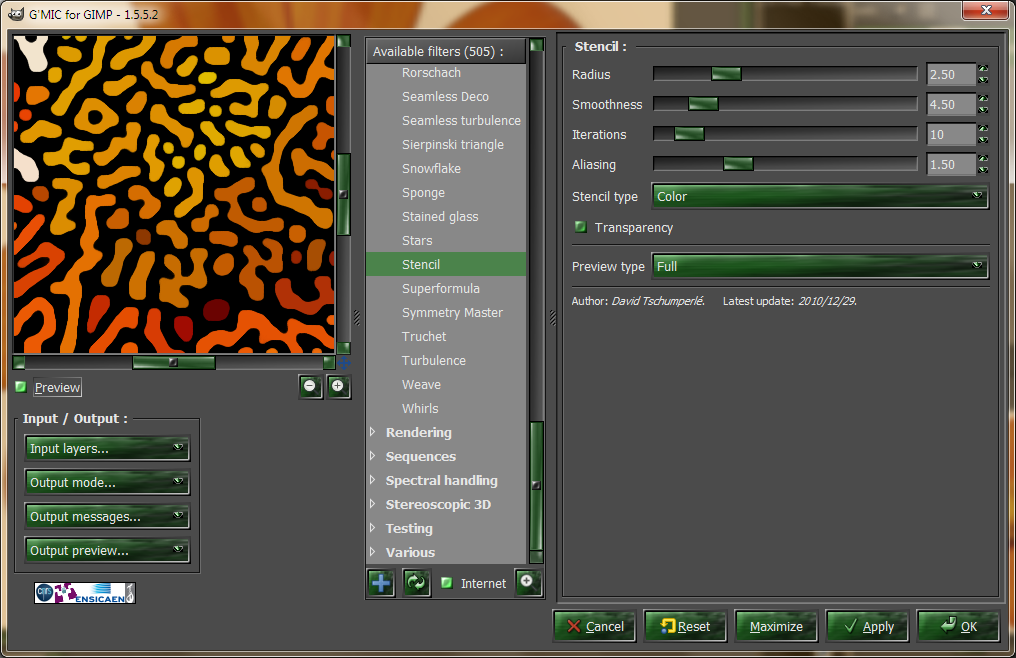The width and height of the screenshot is (1016, 658).
Task: Close the G'MIC for GIMP window
Action: point(986,10)
